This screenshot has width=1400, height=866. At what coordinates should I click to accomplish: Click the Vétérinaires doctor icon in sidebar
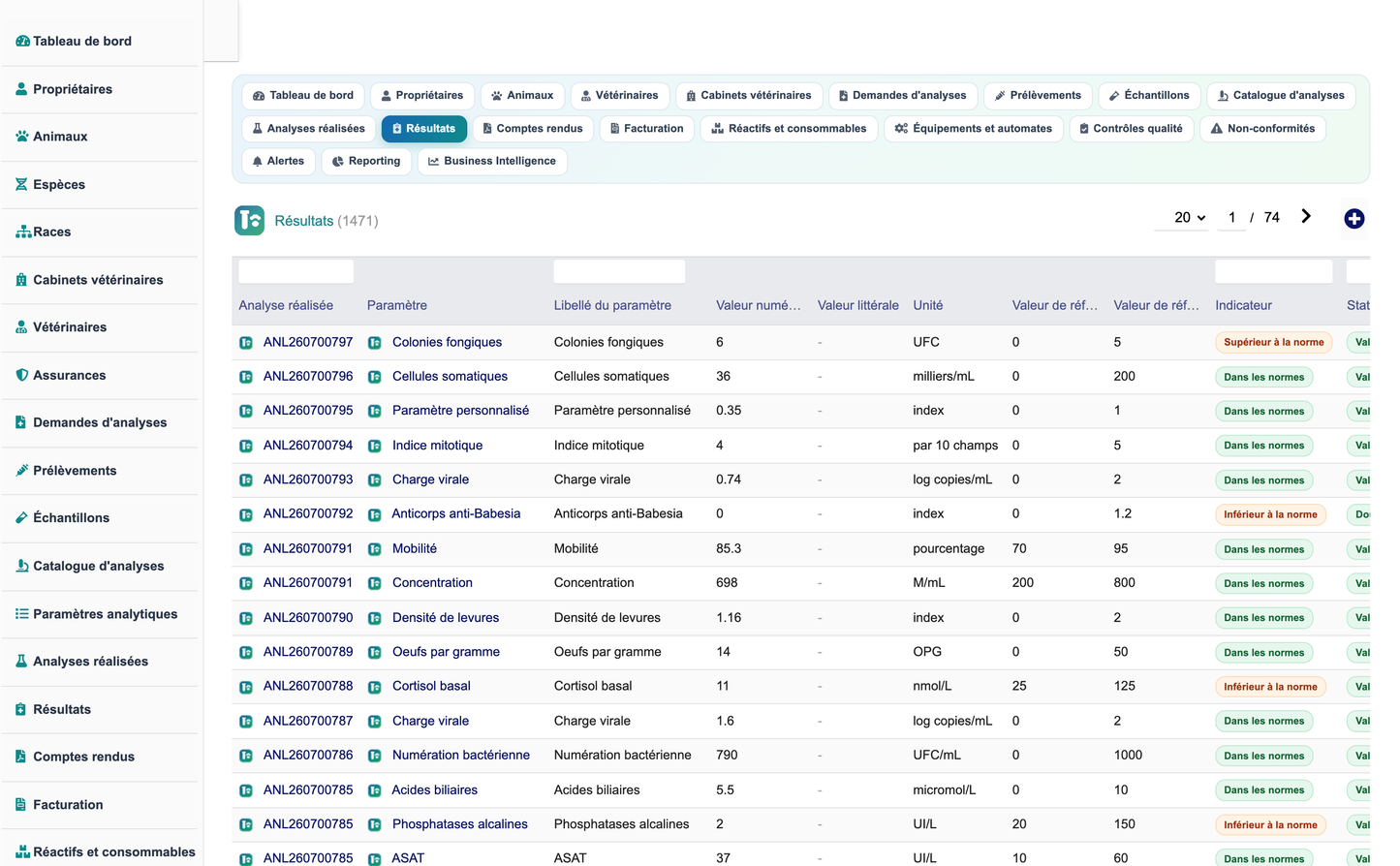point(21,327)
